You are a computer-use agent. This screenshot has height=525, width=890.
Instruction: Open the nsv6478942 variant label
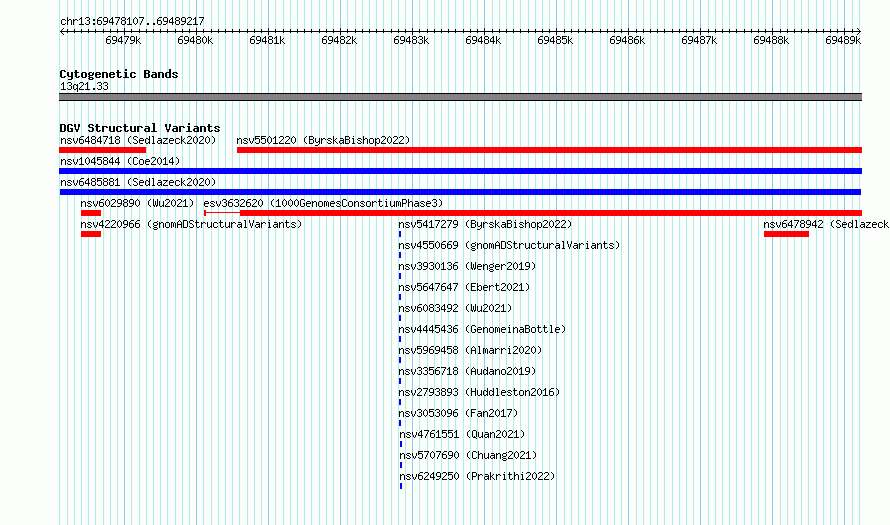point(826,224)
